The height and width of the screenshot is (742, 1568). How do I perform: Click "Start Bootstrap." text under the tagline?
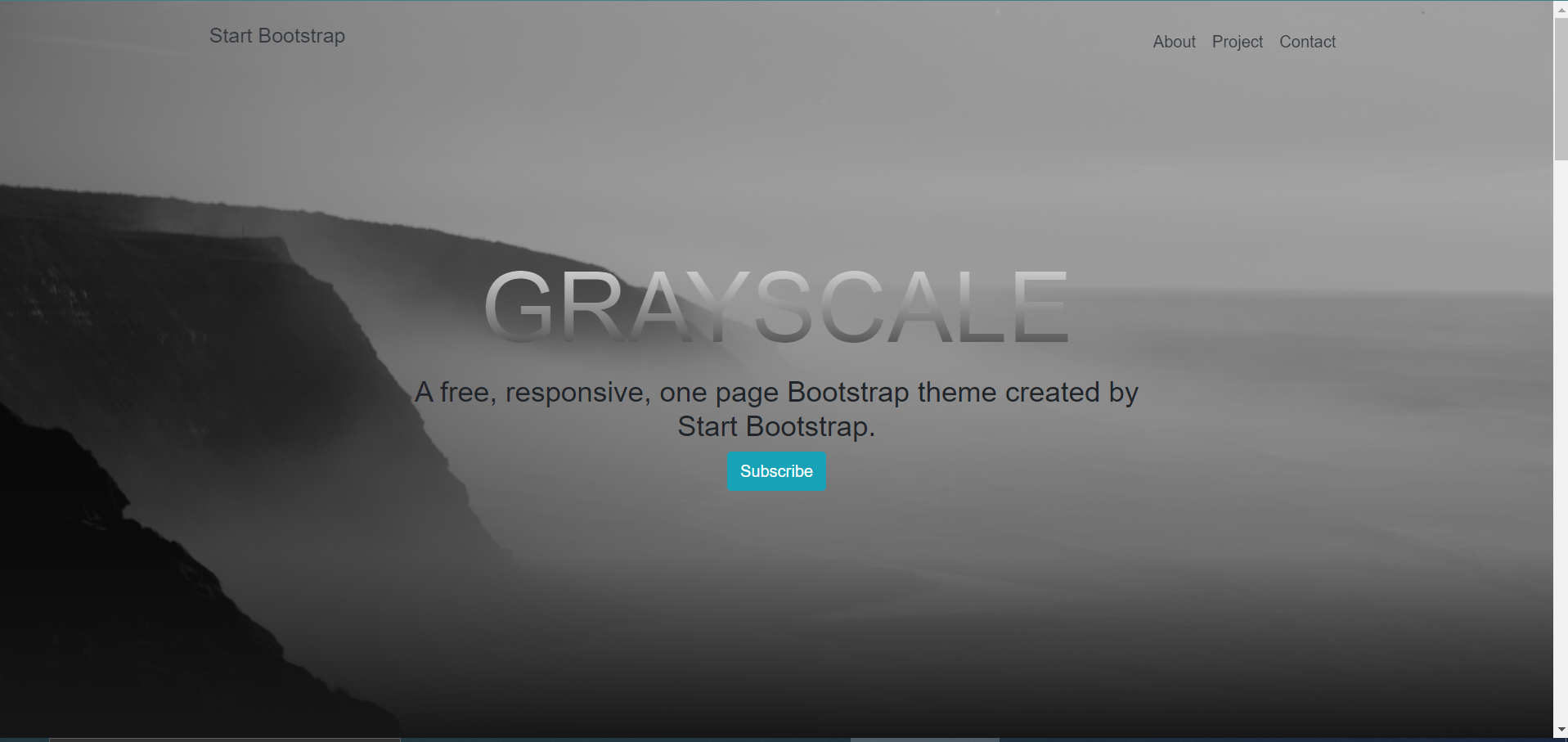click(x=775, y=427)
